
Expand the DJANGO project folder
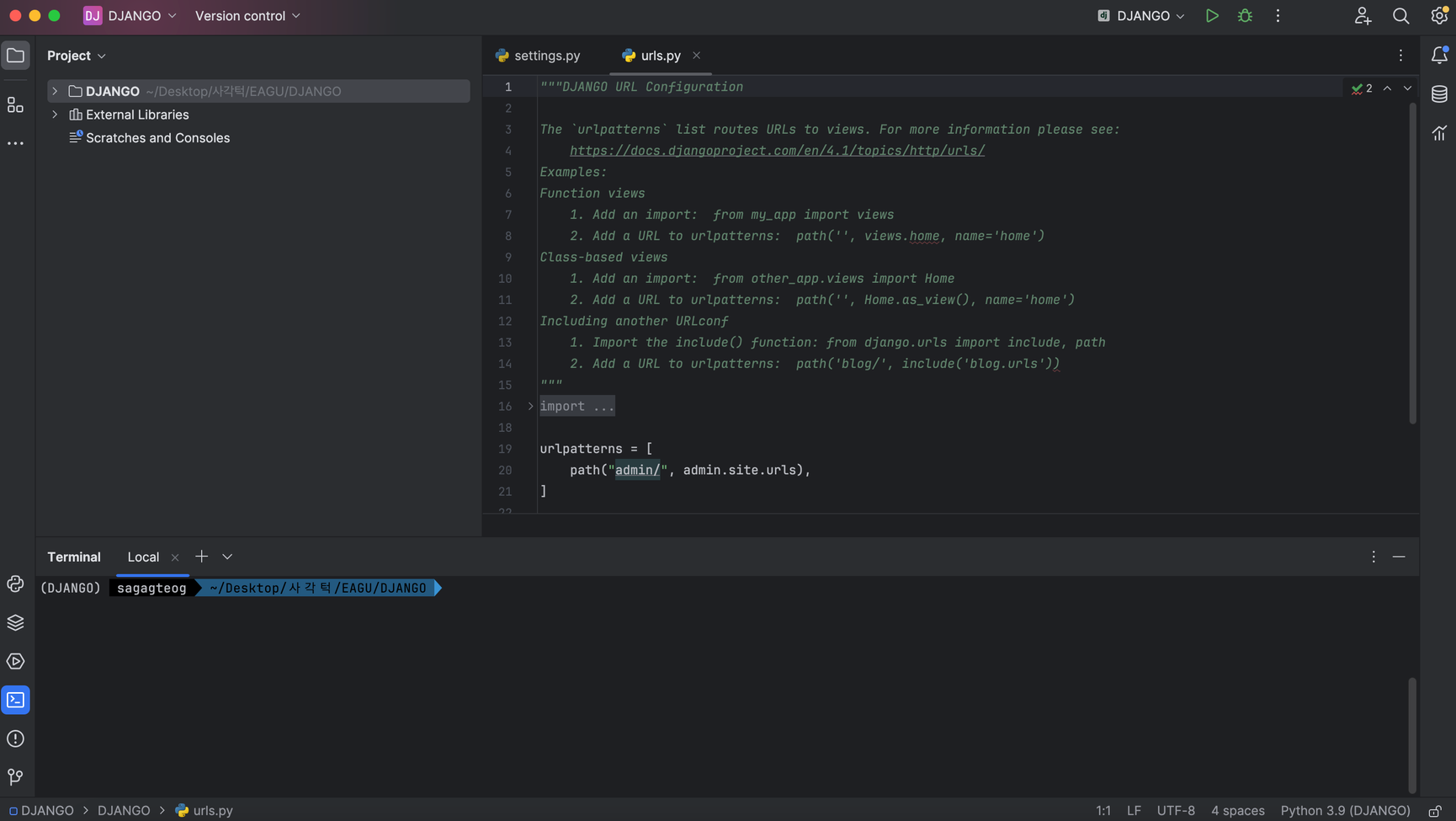(55, 91)
